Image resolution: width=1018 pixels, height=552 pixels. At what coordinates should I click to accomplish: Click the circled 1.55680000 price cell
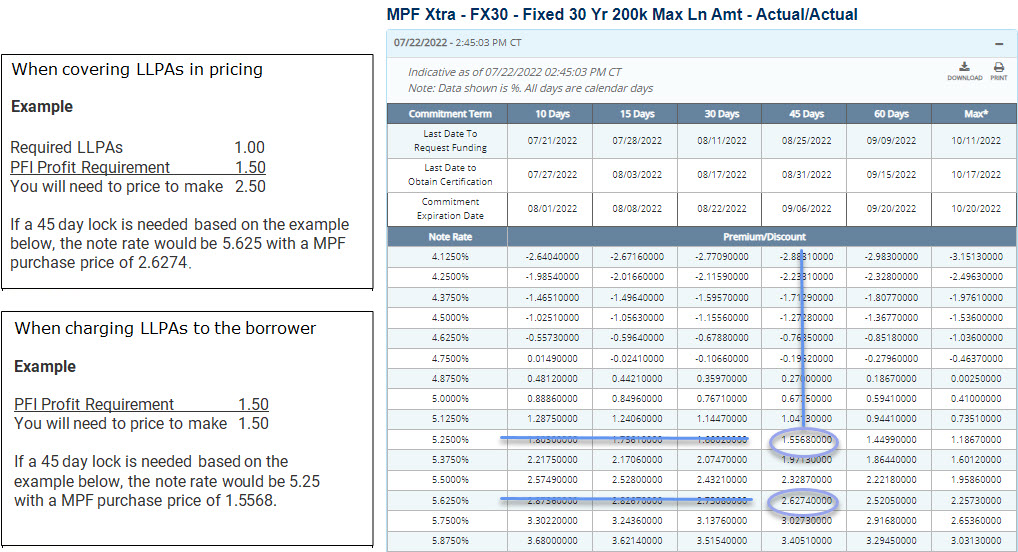tap(806, 440)
